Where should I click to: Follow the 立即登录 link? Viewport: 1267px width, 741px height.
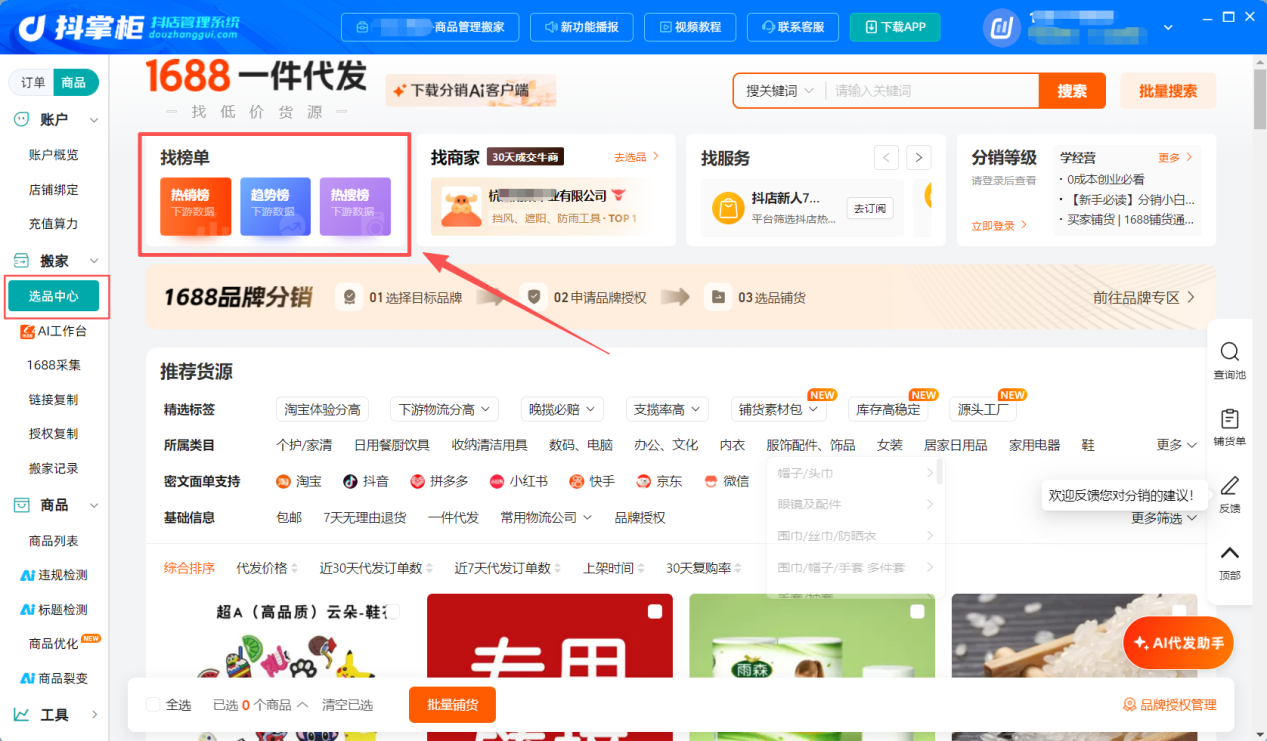pos(999,226)
